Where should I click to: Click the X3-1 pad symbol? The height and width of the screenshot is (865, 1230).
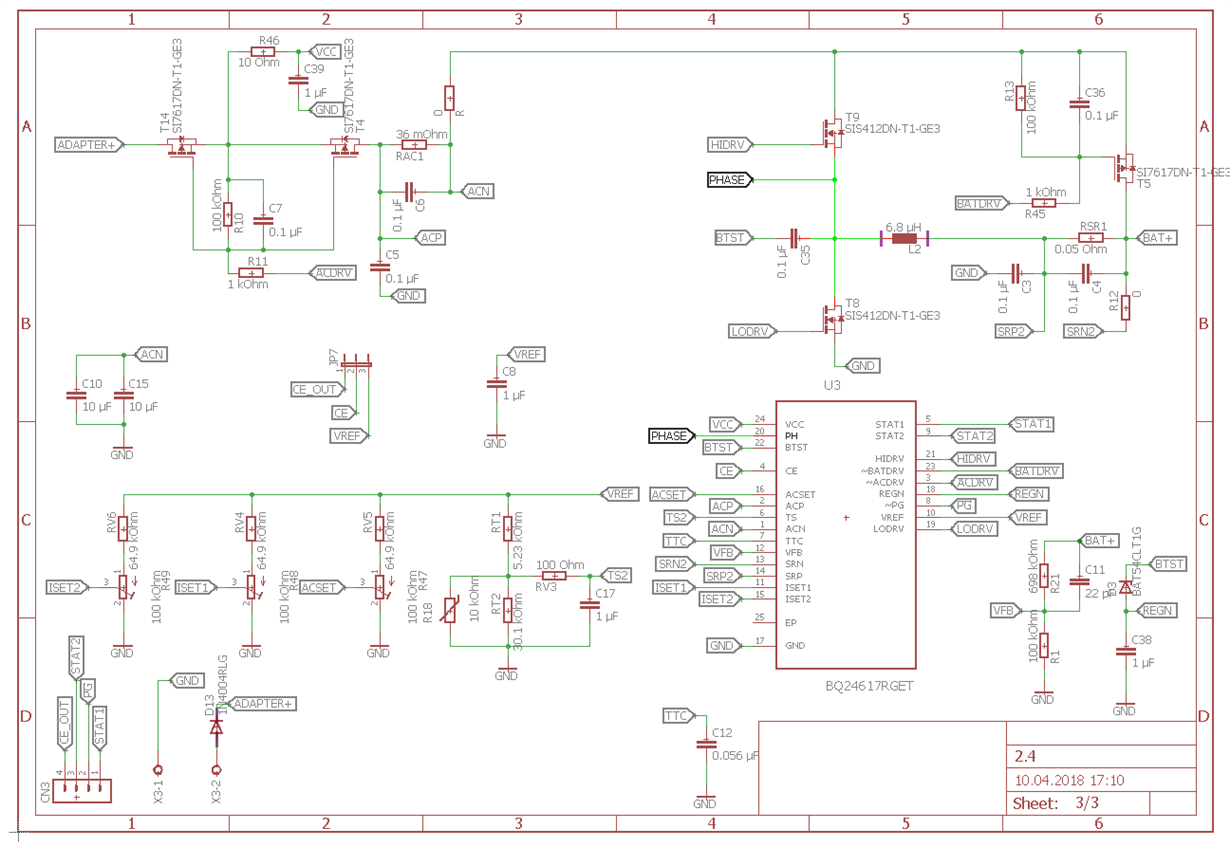(157, 770)
